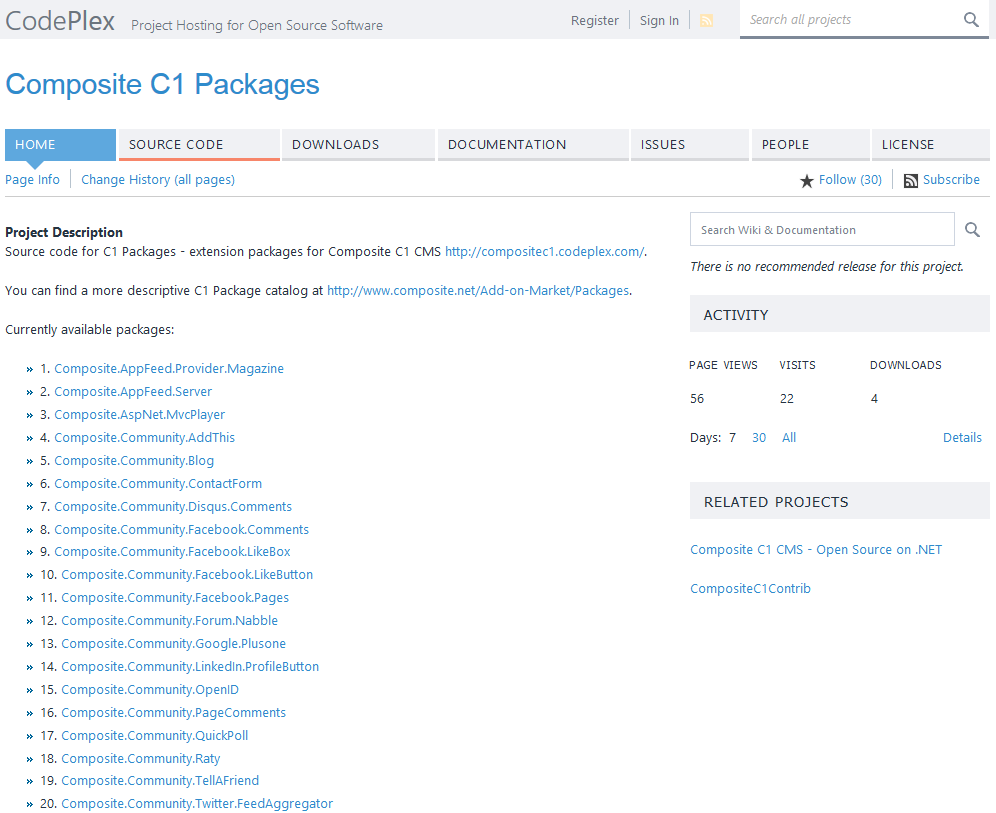Click the search magnifier beside Search all projects

[x=971, y=20]
